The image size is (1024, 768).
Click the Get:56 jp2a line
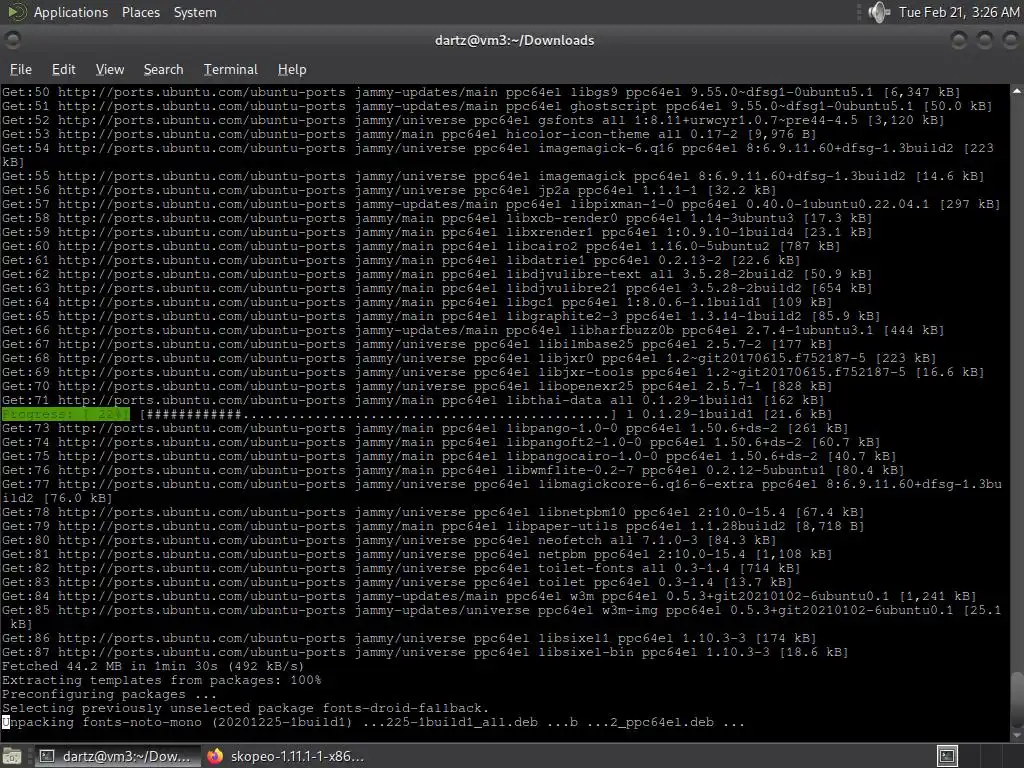(x=389, y=190)
